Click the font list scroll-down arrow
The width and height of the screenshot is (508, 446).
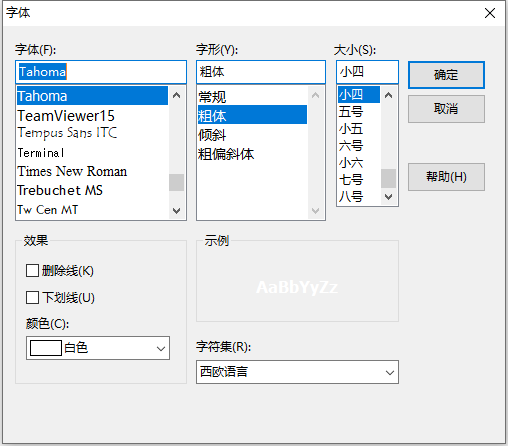[177, 210]
